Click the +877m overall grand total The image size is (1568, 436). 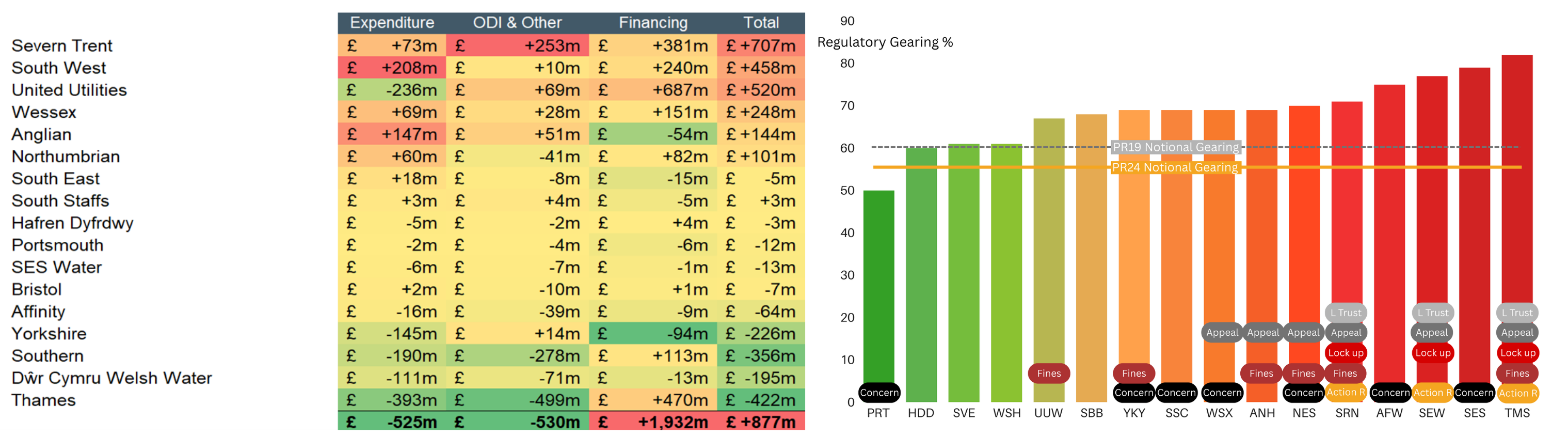[x=761, y=422]
